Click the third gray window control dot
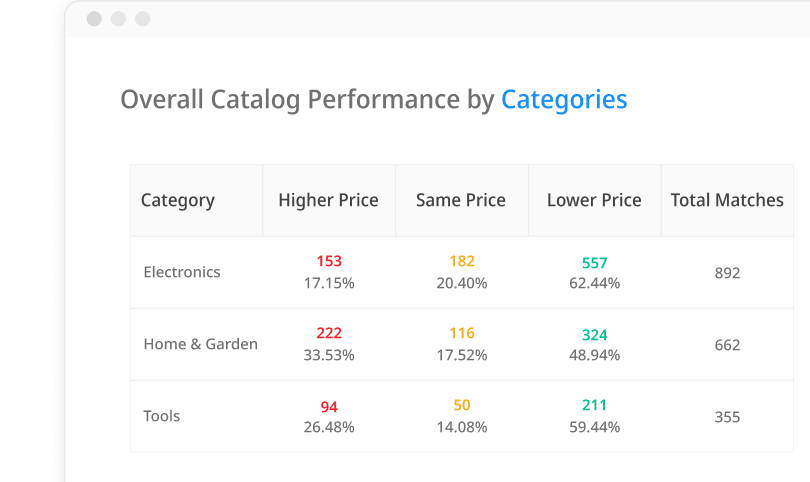Screen dimensions: 810x482 pos(142,19)
